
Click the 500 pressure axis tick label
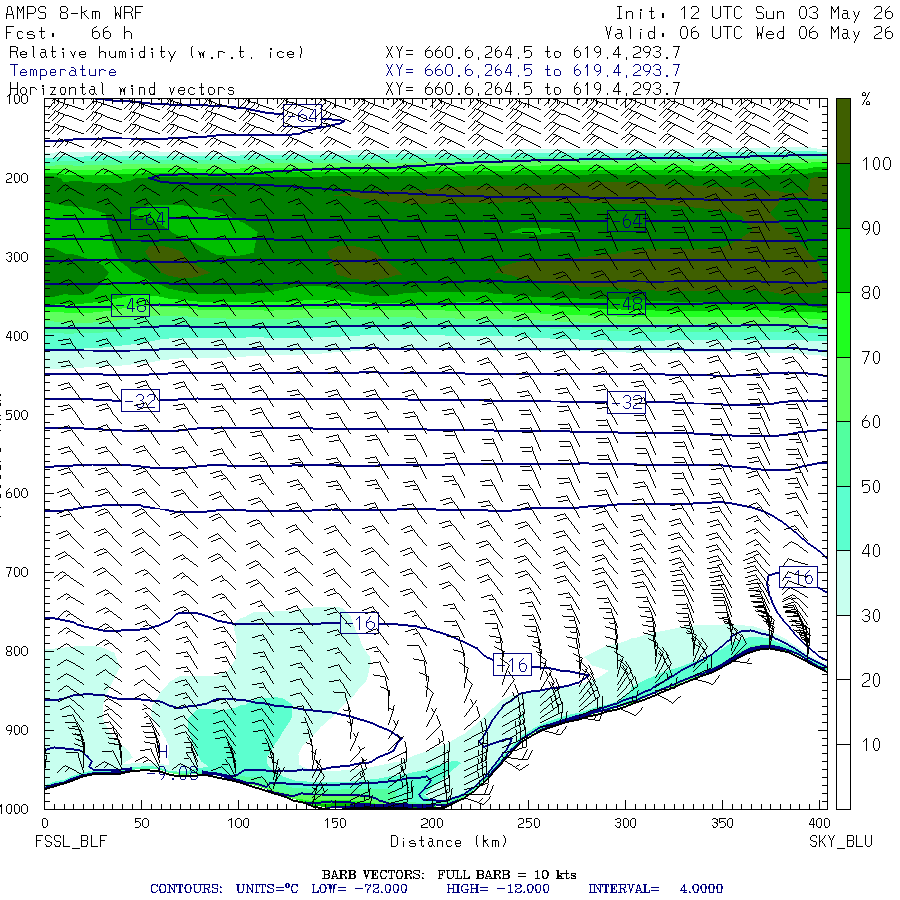pyautogui.click(x=17, y=414)
